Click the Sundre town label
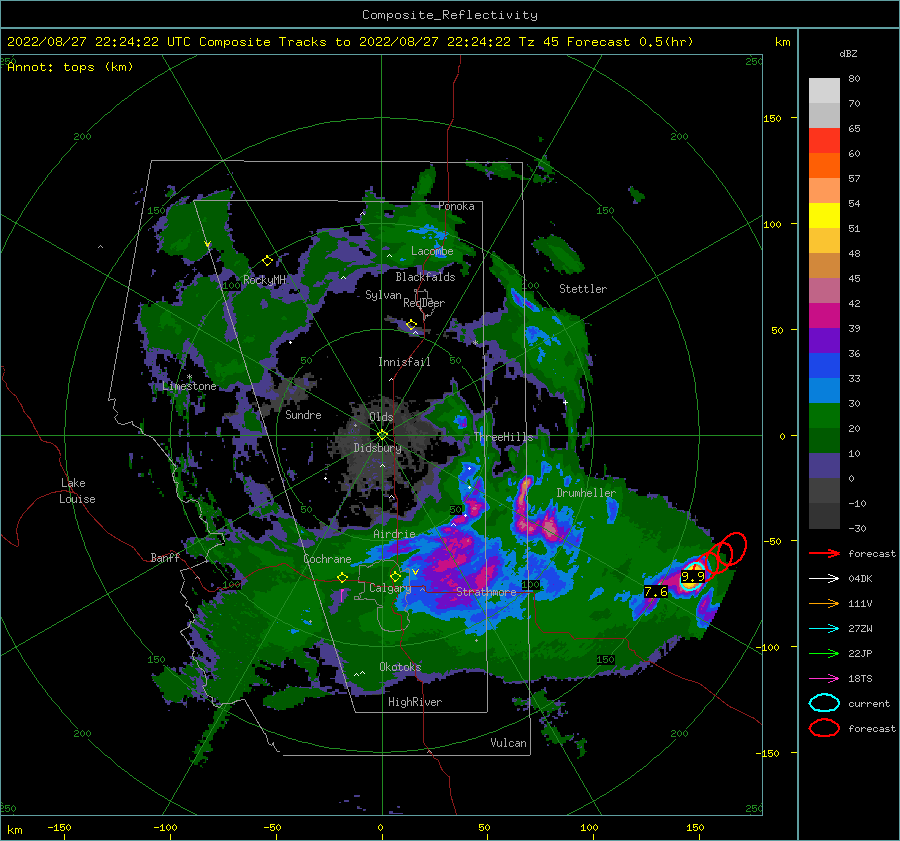The height and width of the screenshot is (841, 900). tap(303, 415)
